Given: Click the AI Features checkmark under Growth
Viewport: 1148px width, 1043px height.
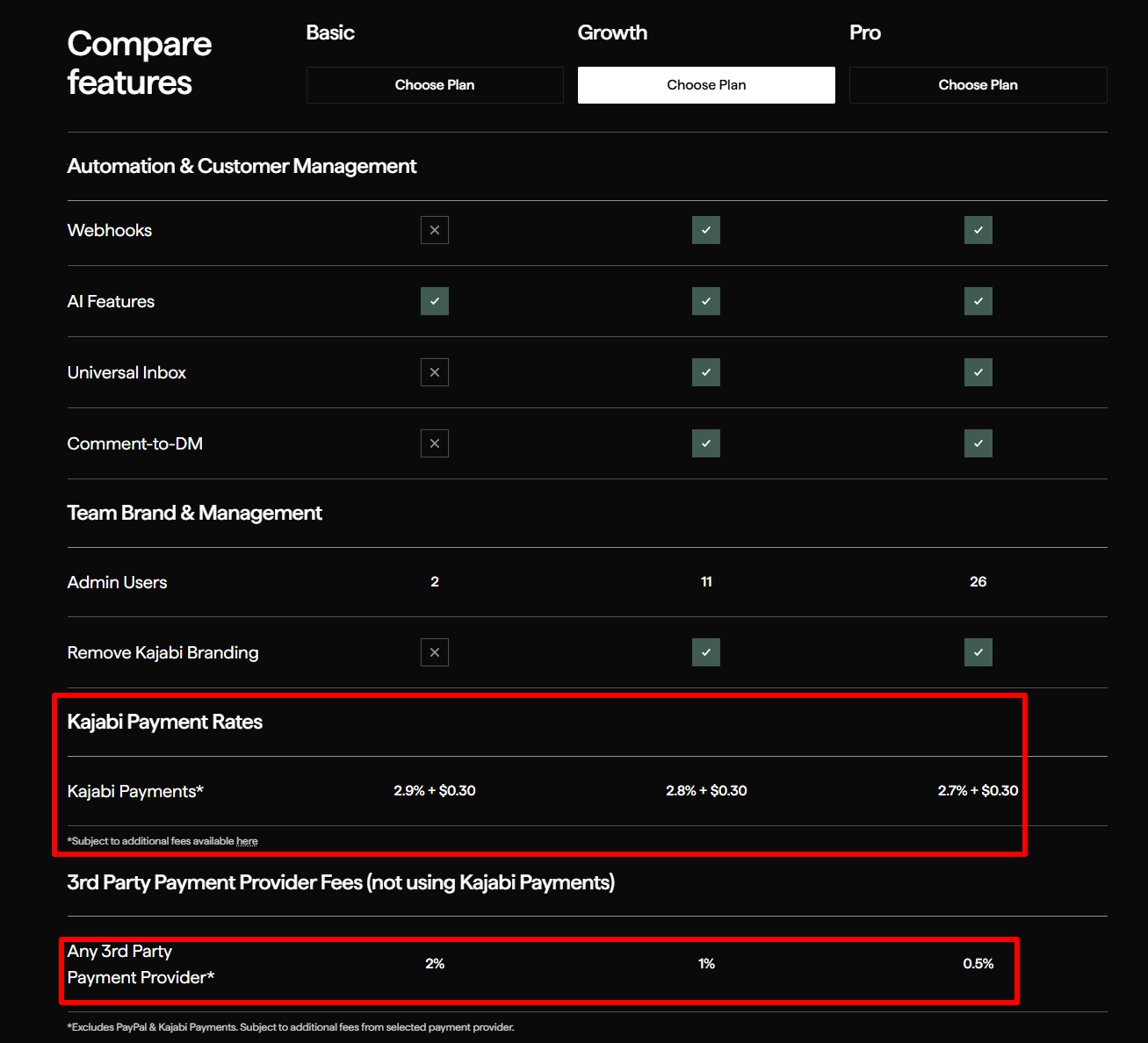Looking at the screenshot, I should click(x=706, y=301).
